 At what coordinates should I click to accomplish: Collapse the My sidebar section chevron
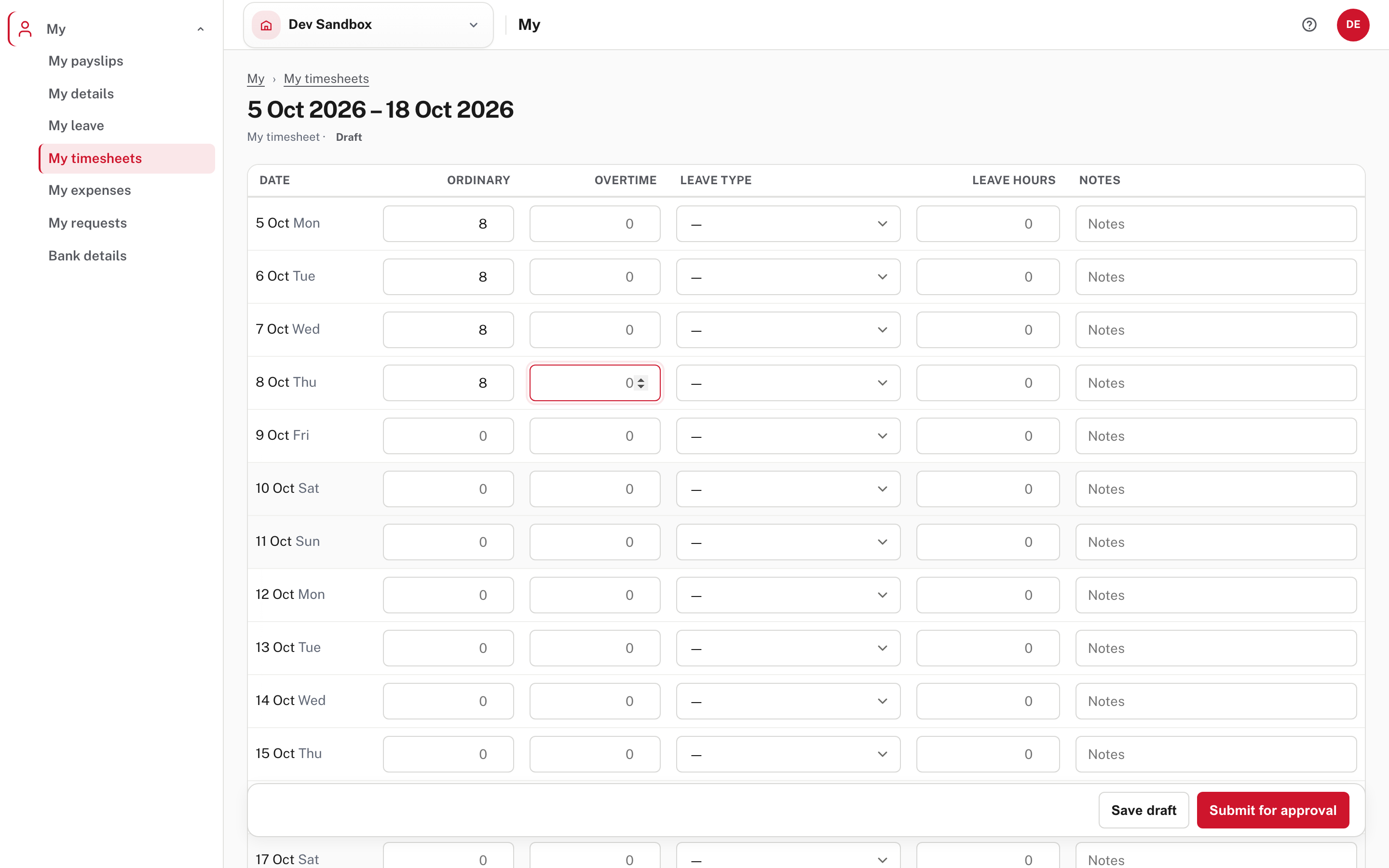click(200, 29)
